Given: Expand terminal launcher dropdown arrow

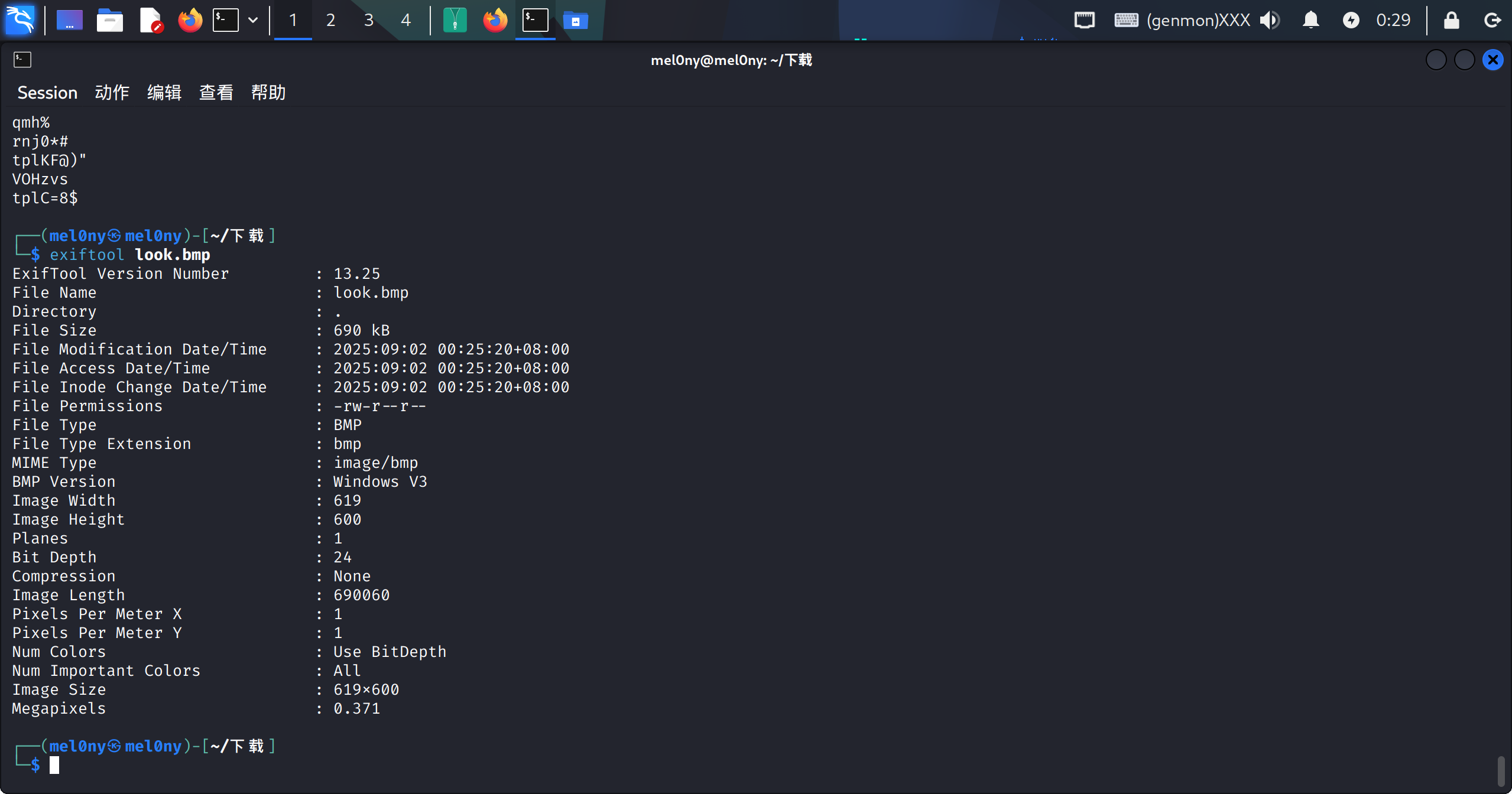Looking at the screenshot, I should coord(253,20).
